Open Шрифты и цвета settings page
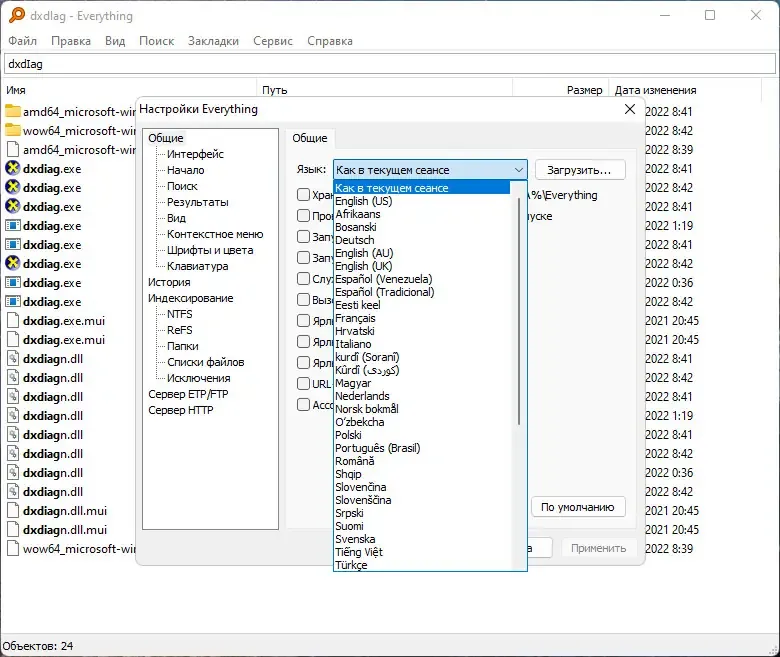 coord(210,250)
